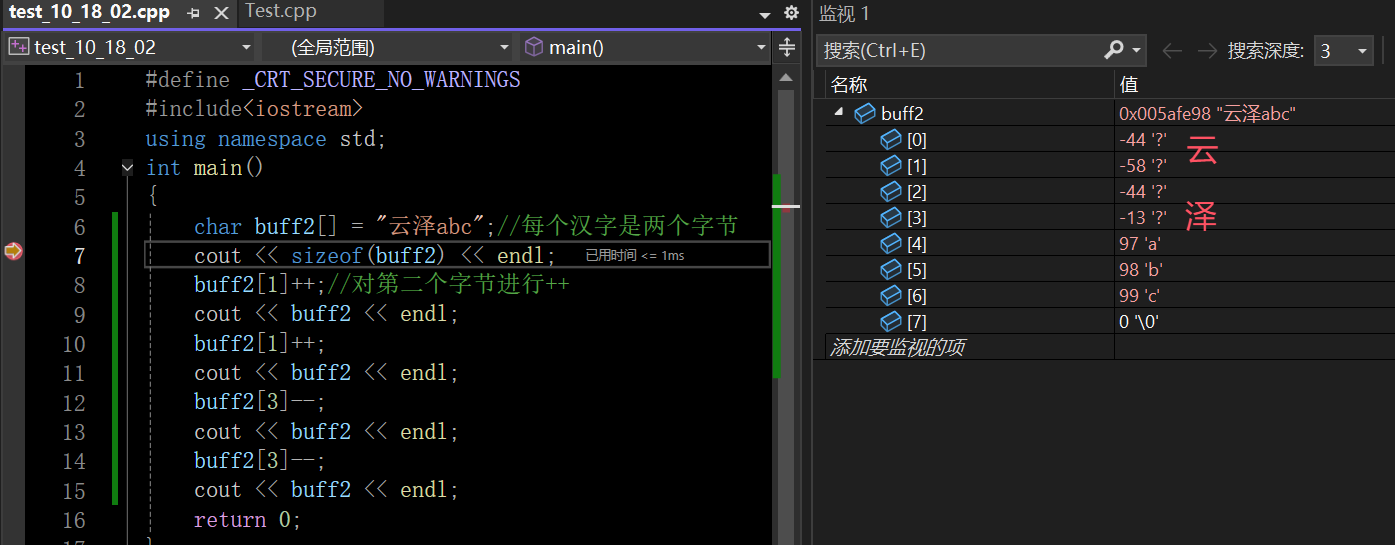Close the test_10_18_02.cpp tab
This screenshot has height=545, width=1395.
(x=220, y=14)
